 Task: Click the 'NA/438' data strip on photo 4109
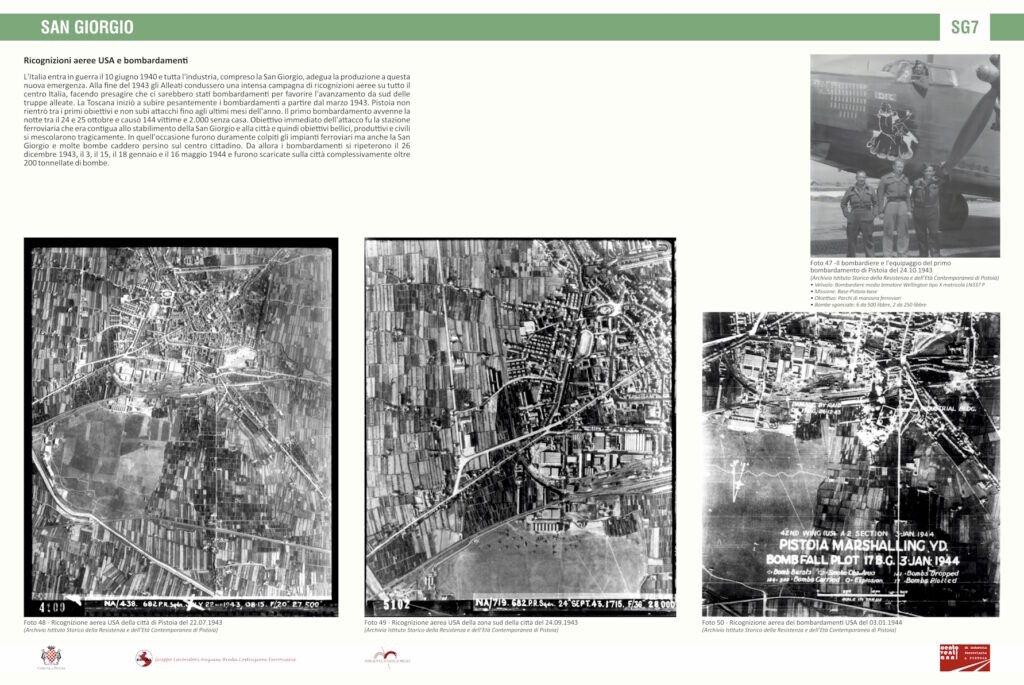pyautogui.click(x=212, y=605)
